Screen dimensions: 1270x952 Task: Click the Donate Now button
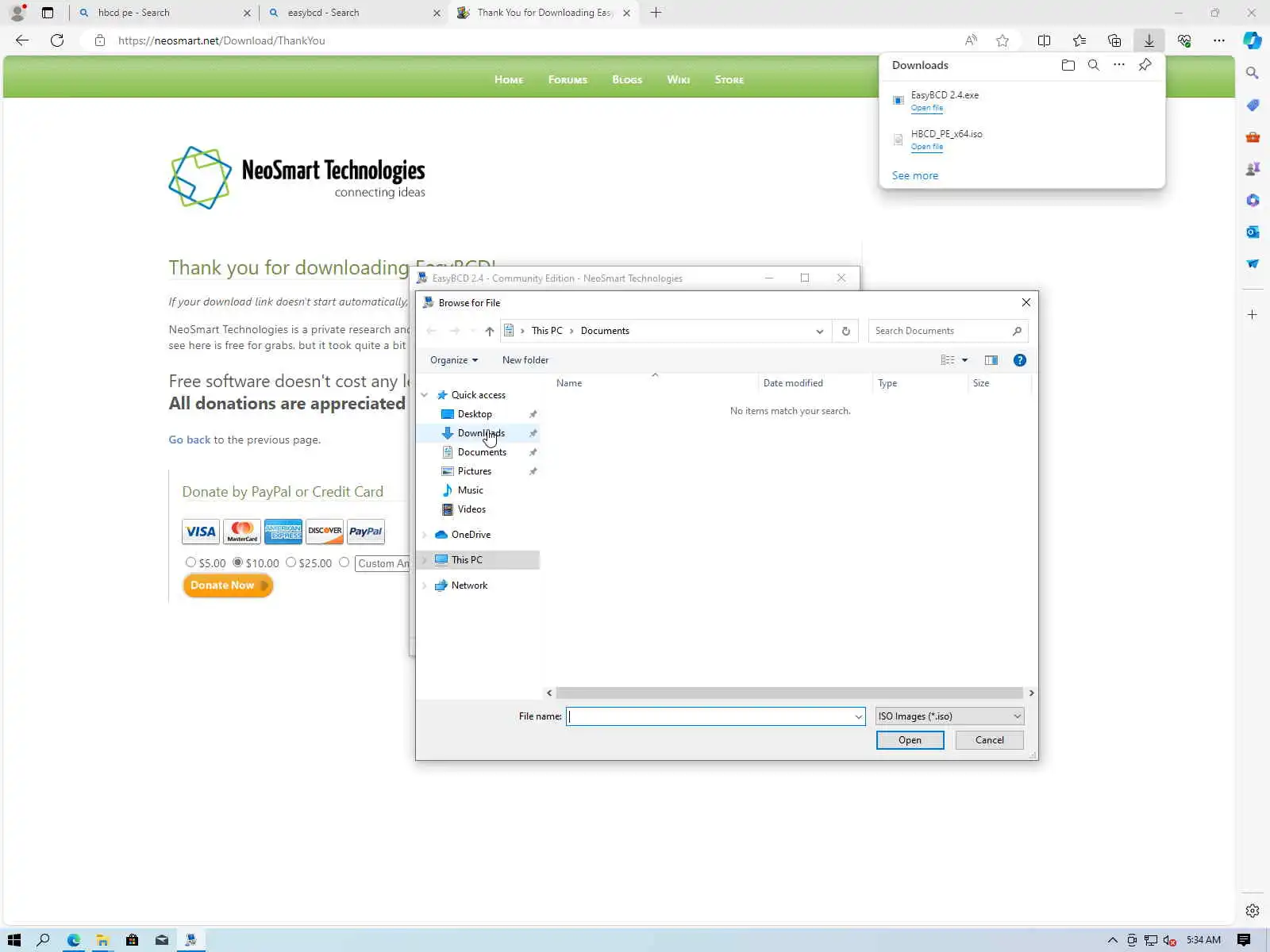(x=228, y=585)
